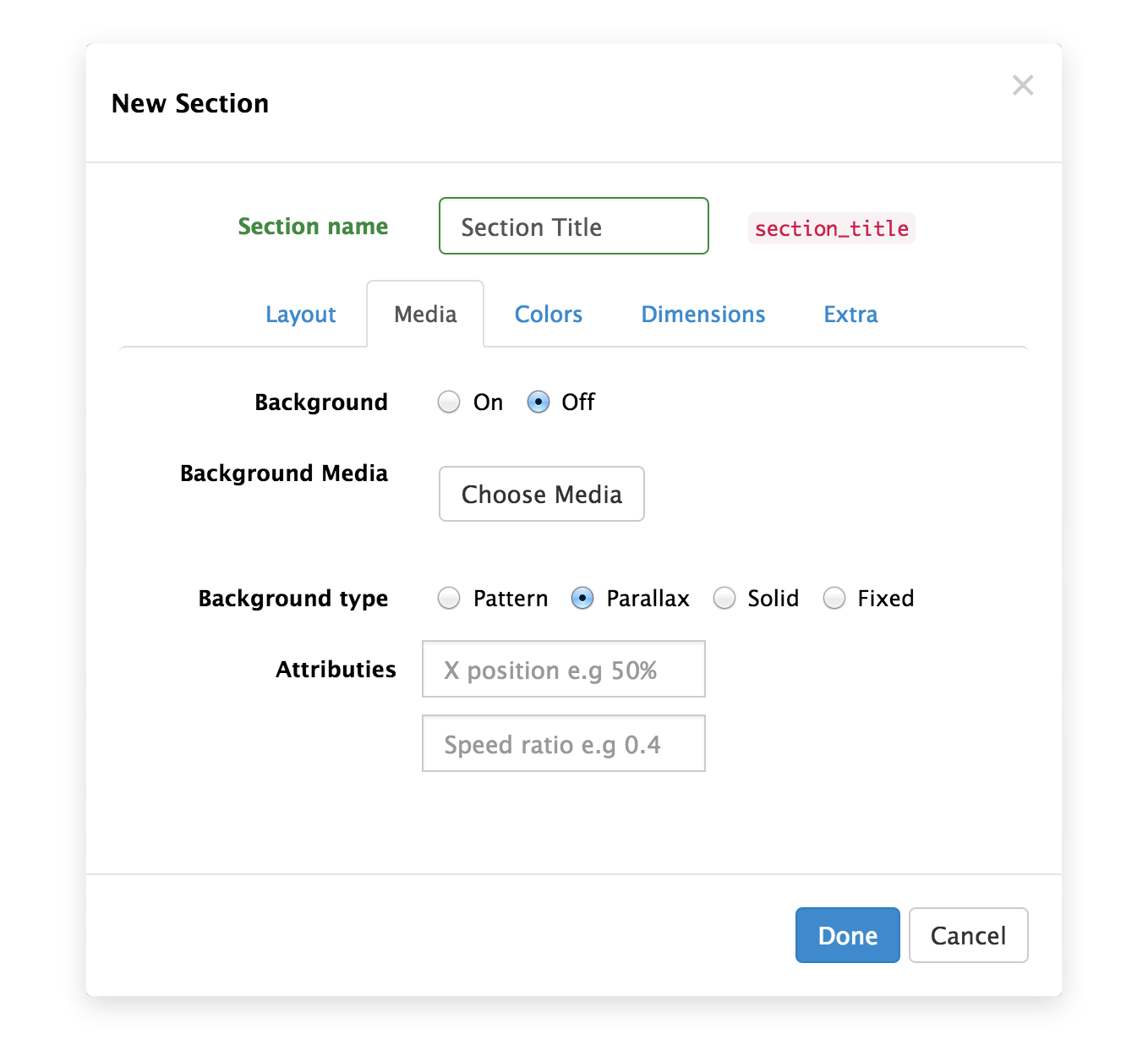The width and height of the screenshot is (1148, 1040).
Task: Choose Pattern as the background type
Action: tap(449, 599)
